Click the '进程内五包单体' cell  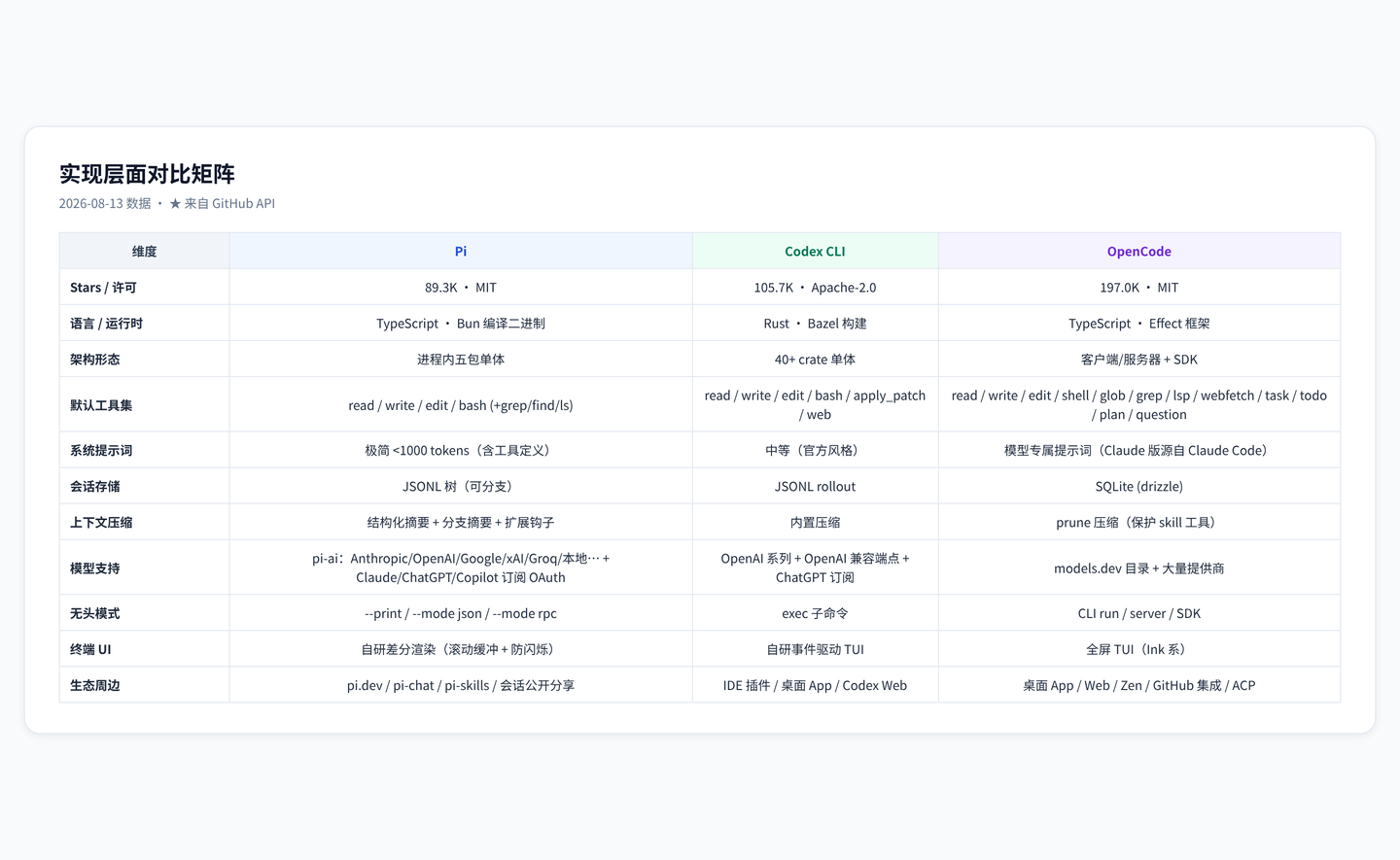pos(461,360)
